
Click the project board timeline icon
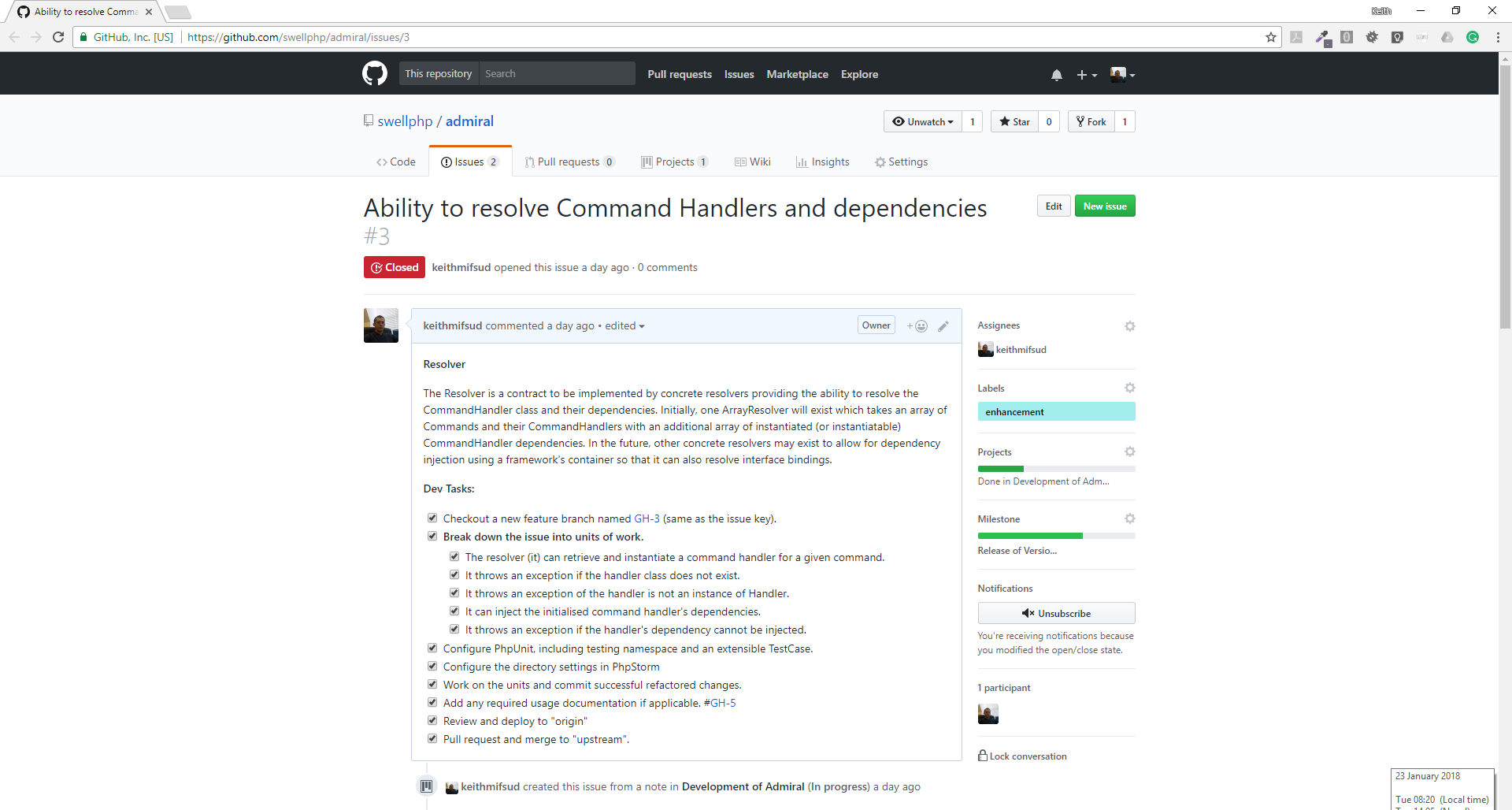point(426,786)
